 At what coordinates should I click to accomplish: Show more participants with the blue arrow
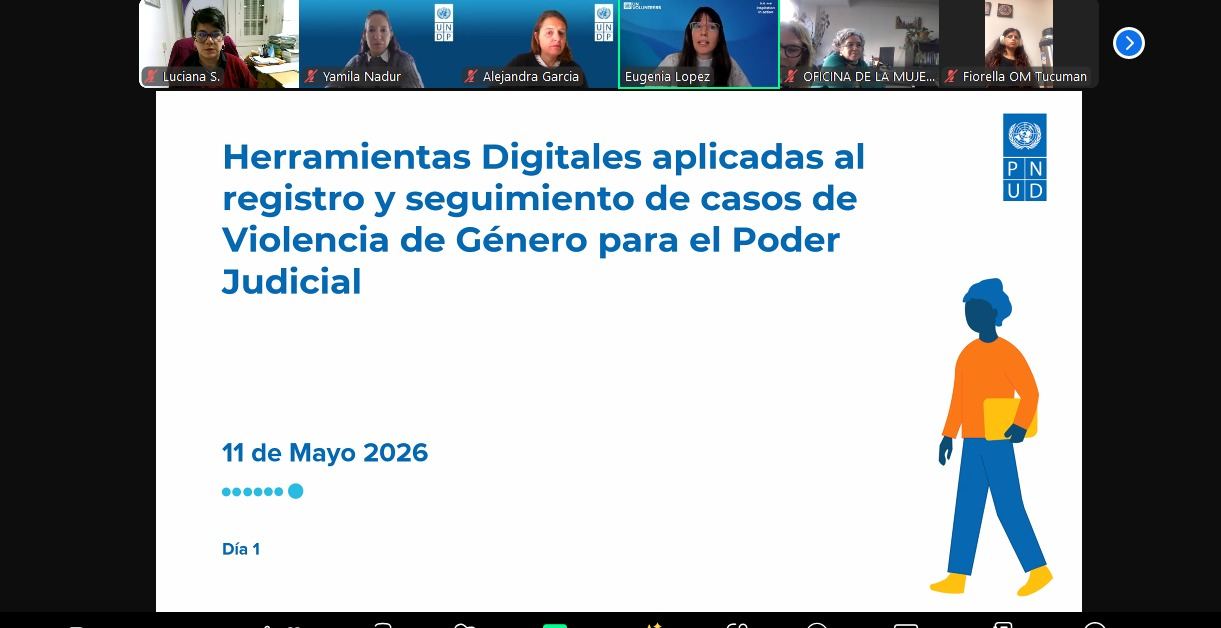1128,43
